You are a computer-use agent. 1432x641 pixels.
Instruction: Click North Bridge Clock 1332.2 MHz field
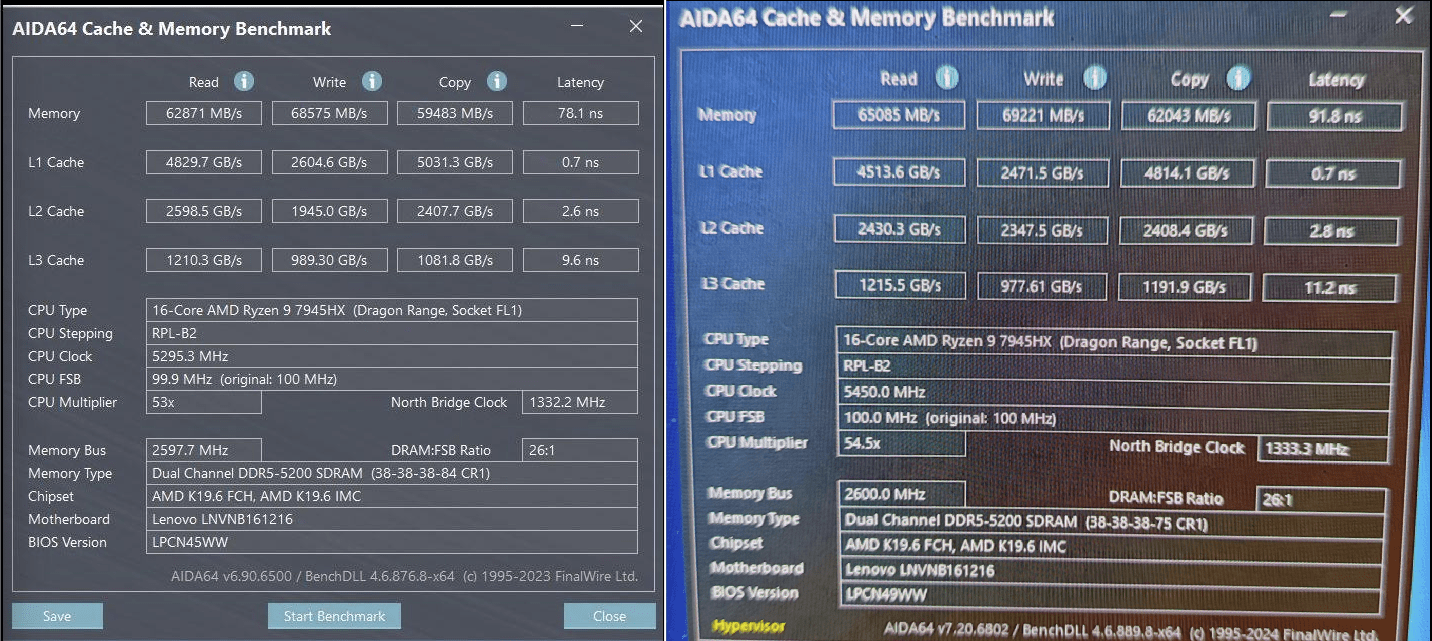[x=580, y=402]
